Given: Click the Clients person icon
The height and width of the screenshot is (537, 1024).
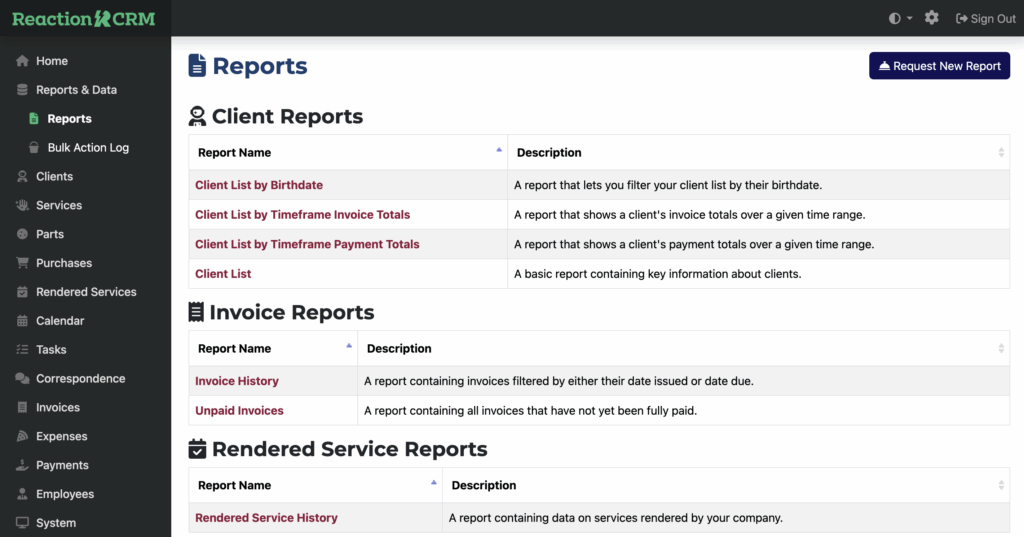Looking at the screenshot, I should tap(22, 177).
